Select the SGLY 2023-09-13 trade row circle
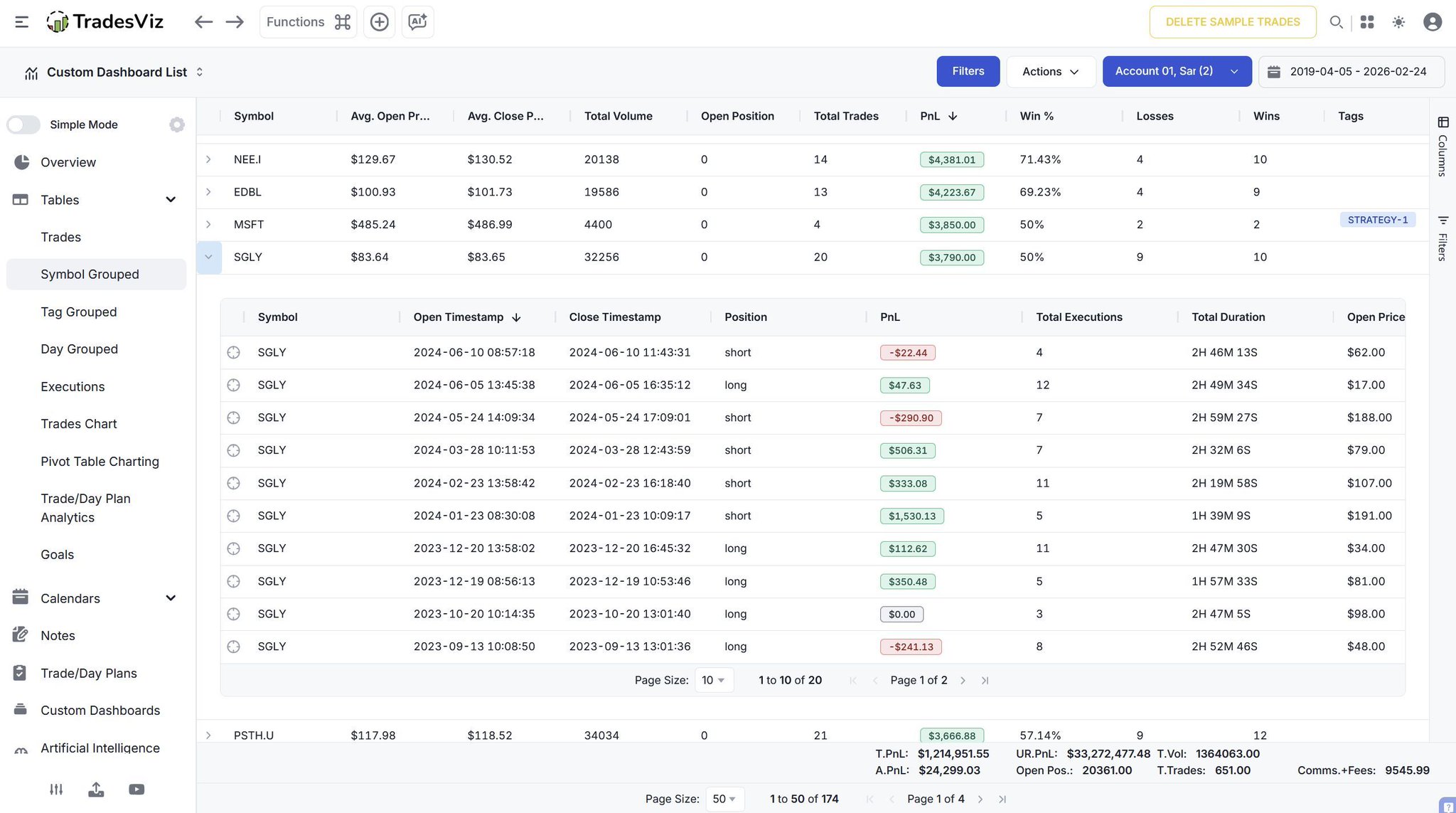Image resolution: width=1456 pixels, height=813 pixels. [233, 647]
